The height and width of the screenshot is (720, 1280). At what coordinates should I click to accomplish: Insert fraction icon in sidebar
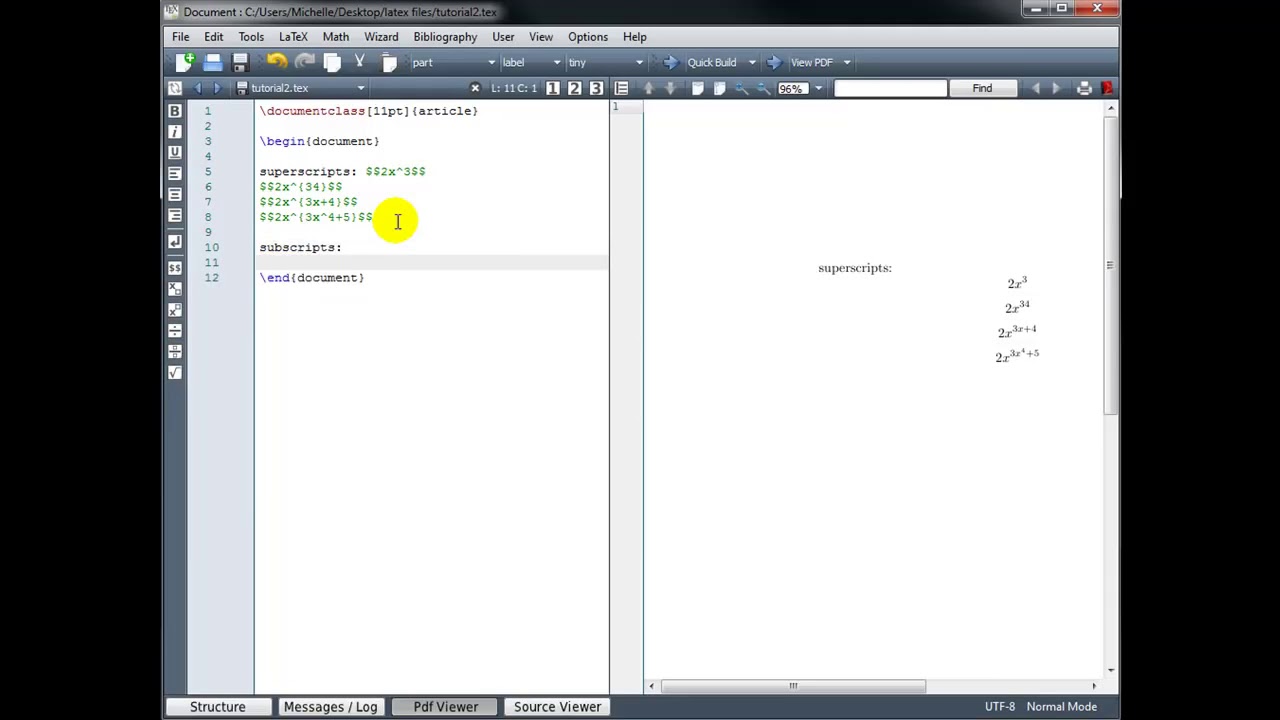click(x=175, y=352)
